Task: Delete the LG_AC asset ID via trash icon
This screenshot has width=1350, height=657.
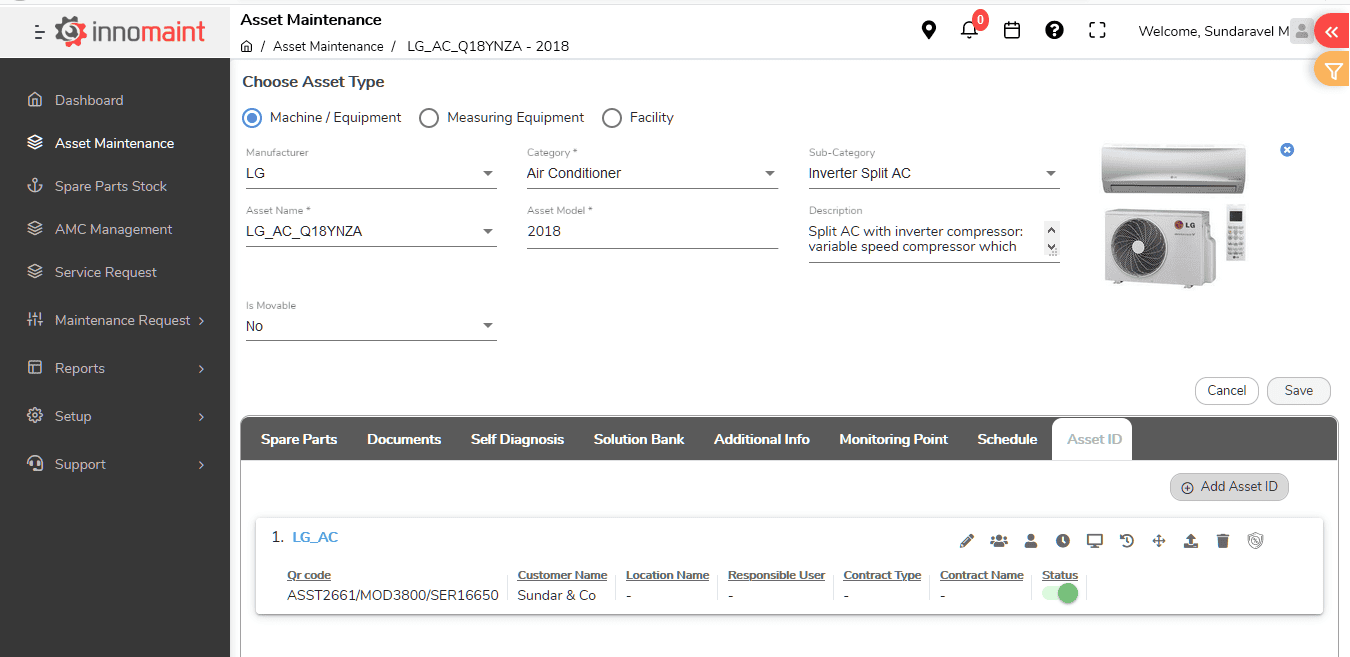Action: [1222, 540]
